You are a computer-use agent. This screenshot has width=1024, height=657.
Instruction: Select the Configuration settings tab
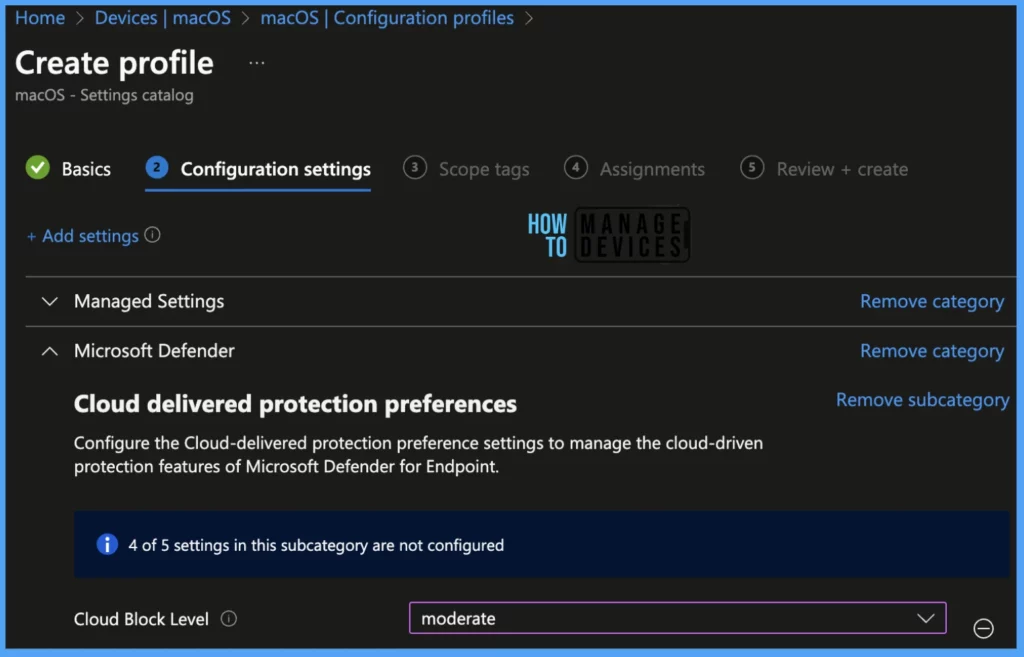pyautogui.click(x=258, y=169)
